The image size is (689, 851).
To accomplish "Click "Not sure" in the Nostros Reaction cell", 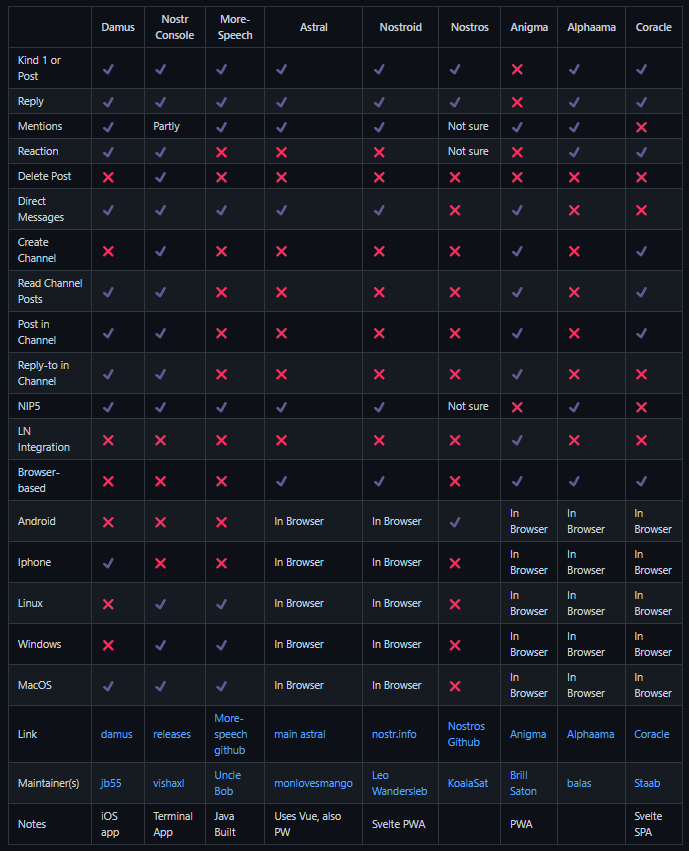I will 468,151.
